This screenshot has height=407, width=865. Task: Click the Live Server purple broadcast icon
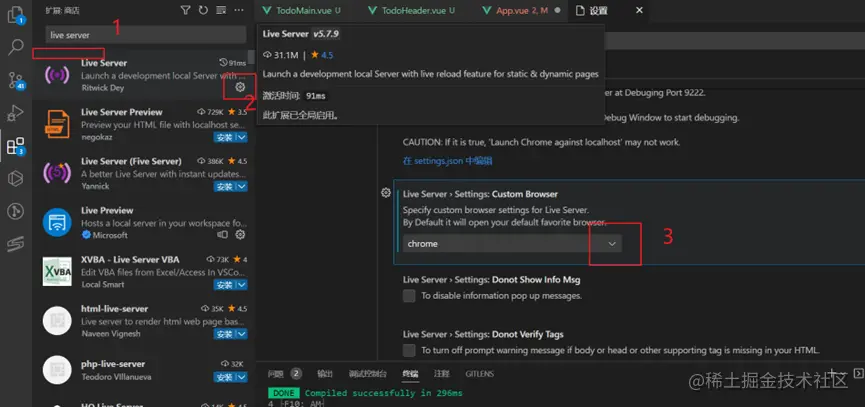tap(57, 74)
